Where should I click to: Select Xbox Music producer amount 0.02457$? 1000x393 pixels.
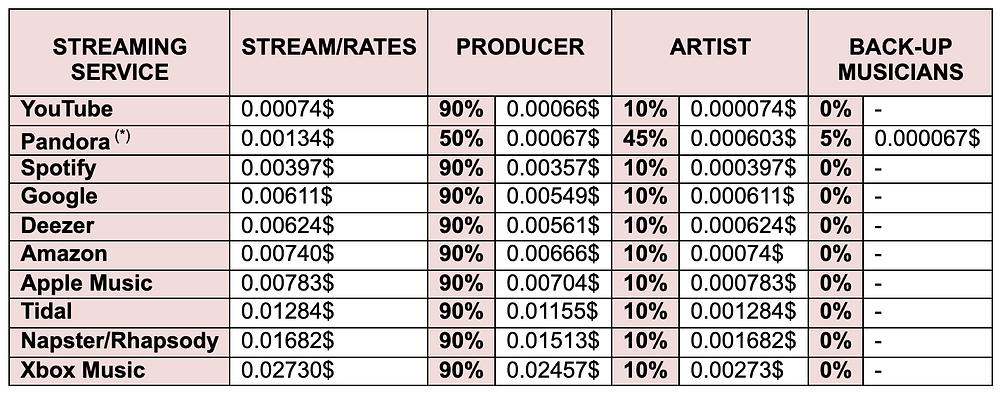[553, 371]
